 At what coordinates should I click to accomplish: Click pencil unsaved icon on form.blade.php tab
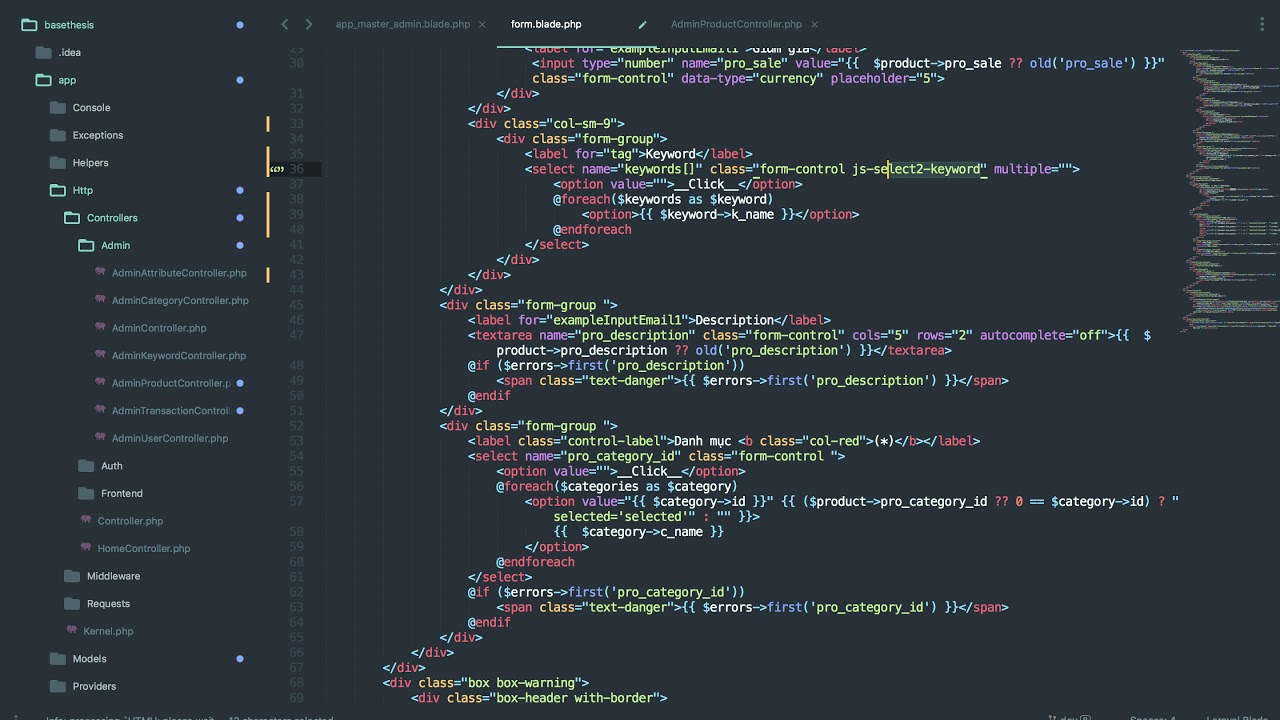(x=642, y=24)
